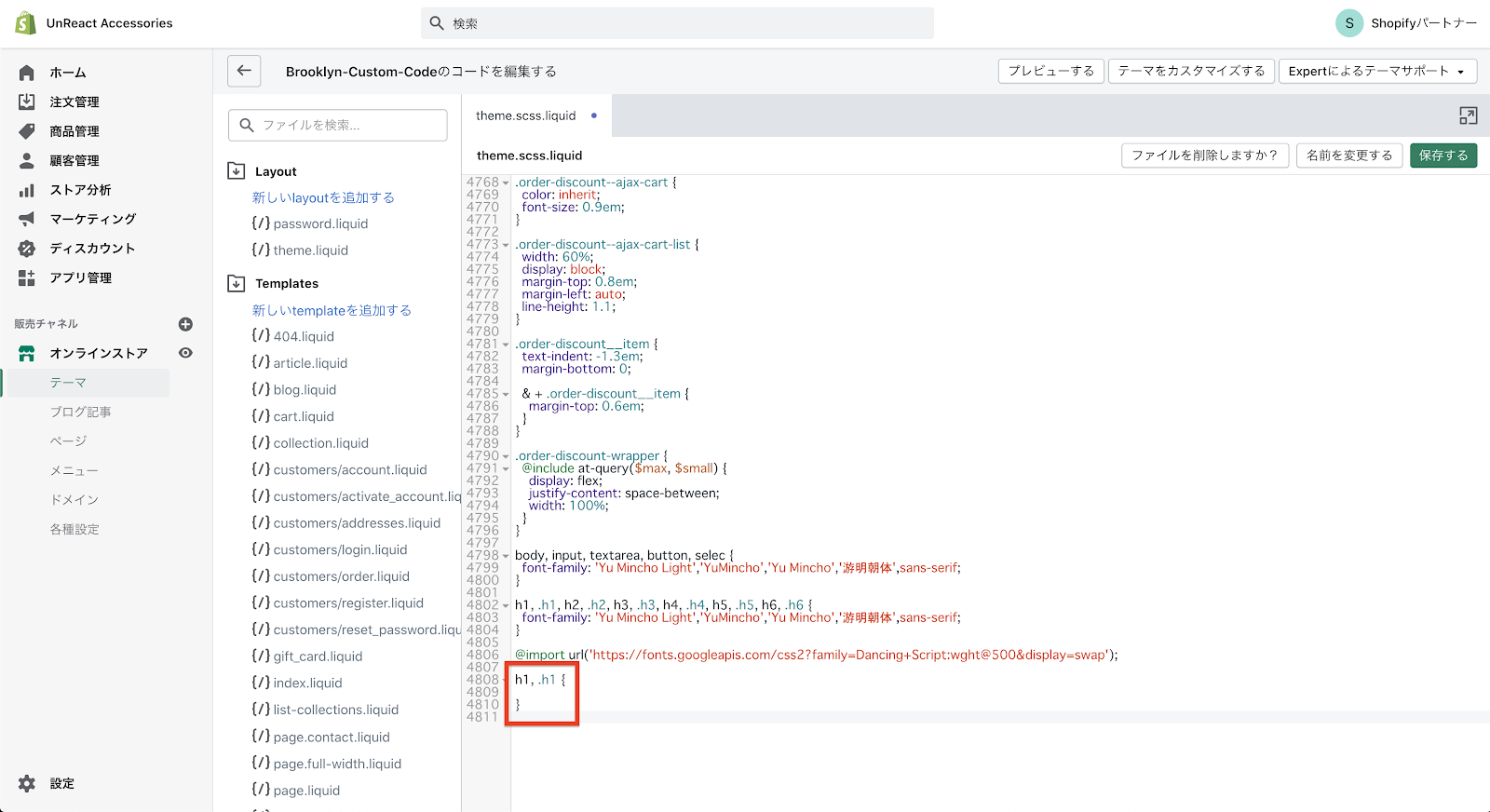This screenshot has height=812, width=1490.
Task: Click the back arrow button
Action: [244, 71]
